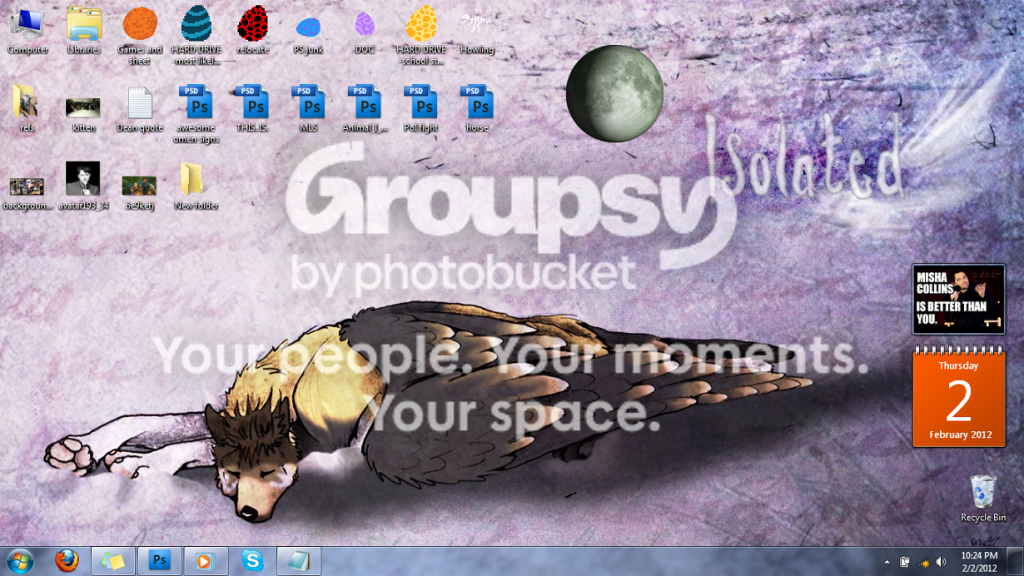This screenshot has height=576, width=1024.
Task: Click the Misha Collins slideshow gadget
Action: tap(958, 299)
